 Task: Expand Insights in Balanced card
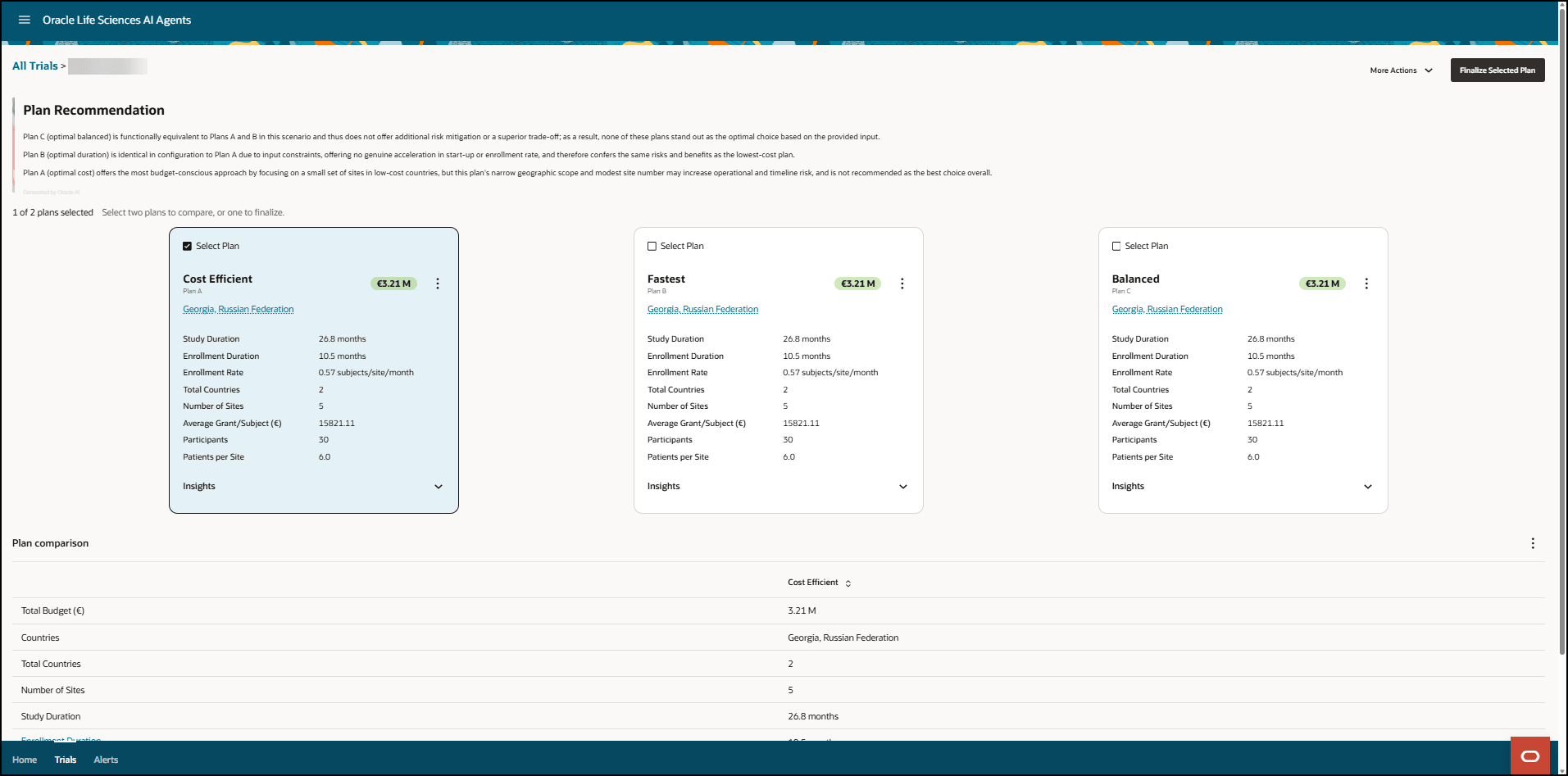(x=1368, y=487)
